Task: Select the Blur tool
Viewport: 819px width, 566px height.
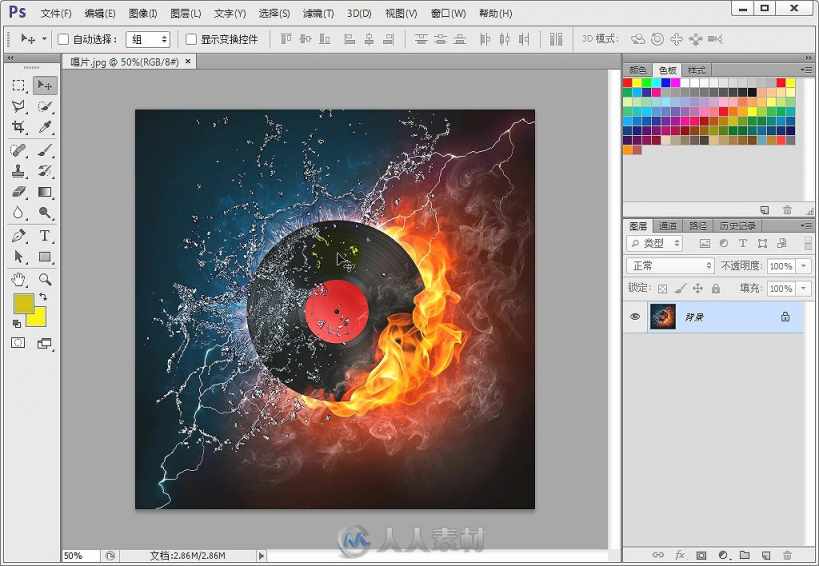Action: 19,213
